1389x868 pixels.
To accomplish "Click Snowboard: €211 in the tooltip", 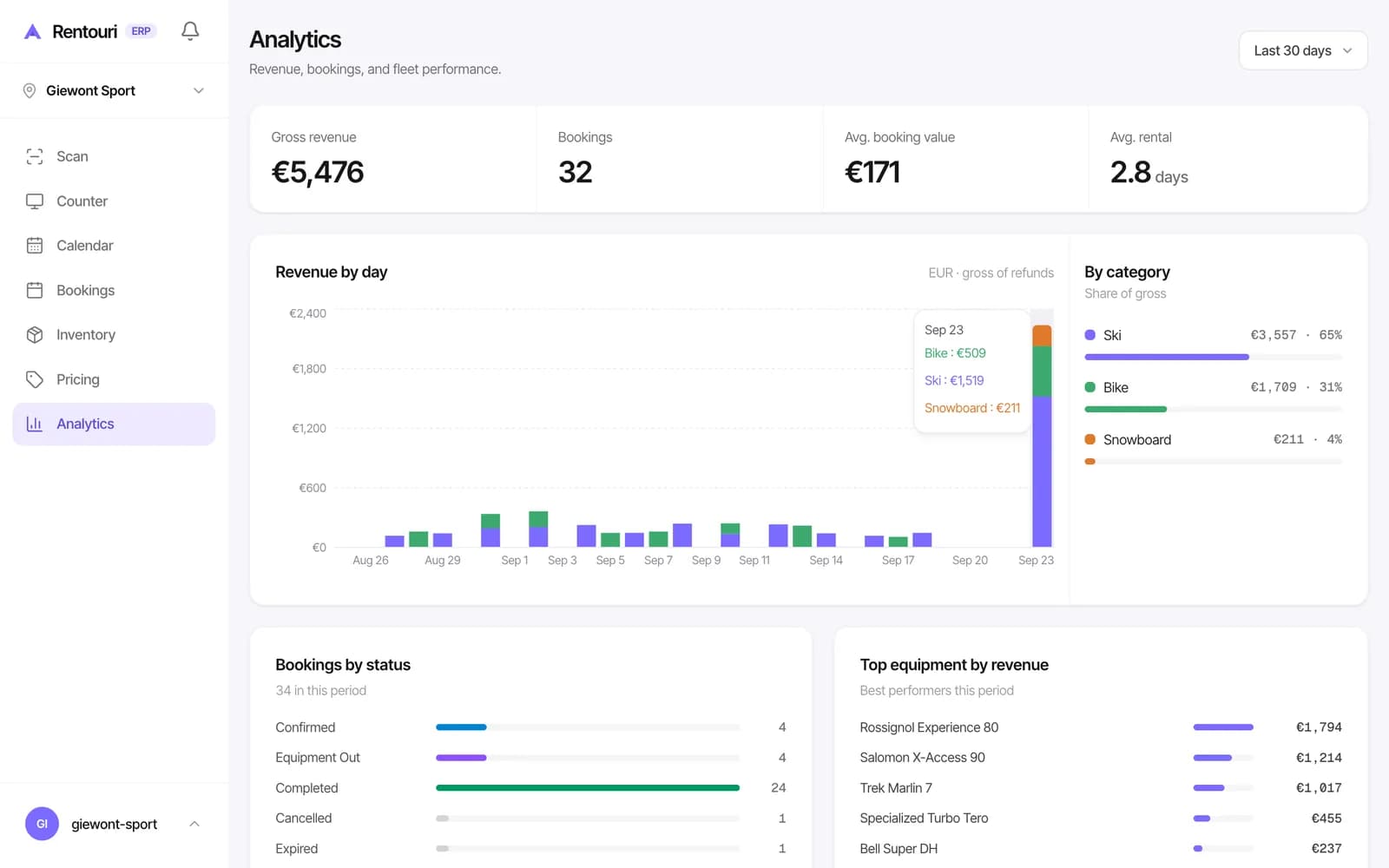I will pyautogui.click(x=972, y=408).
